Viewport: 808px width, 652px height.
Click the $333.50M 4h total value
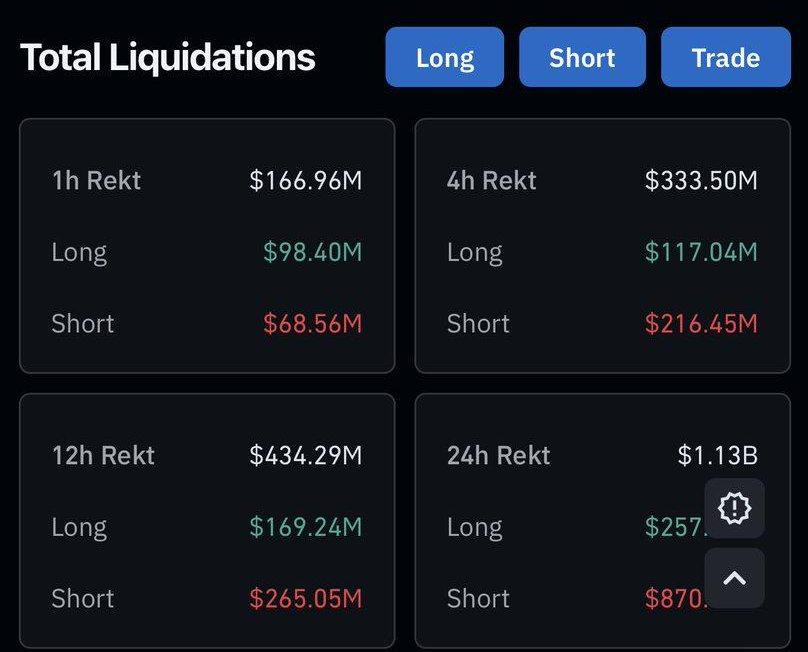701,180
